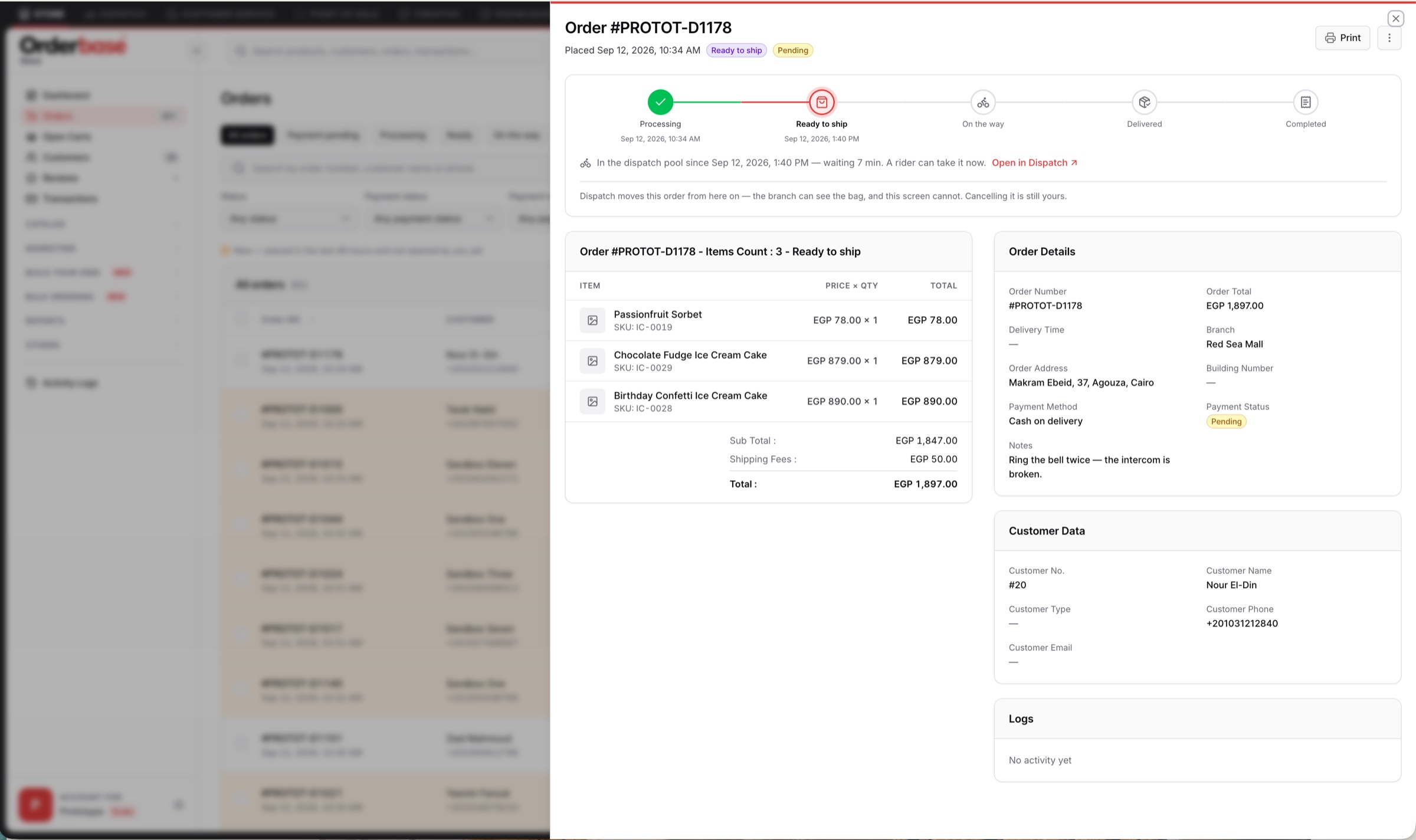Image resolution: width=1416 pixels, height=840 pixels.
Task: Select the SKU: IC-0029 text
Action: point(643,368)
